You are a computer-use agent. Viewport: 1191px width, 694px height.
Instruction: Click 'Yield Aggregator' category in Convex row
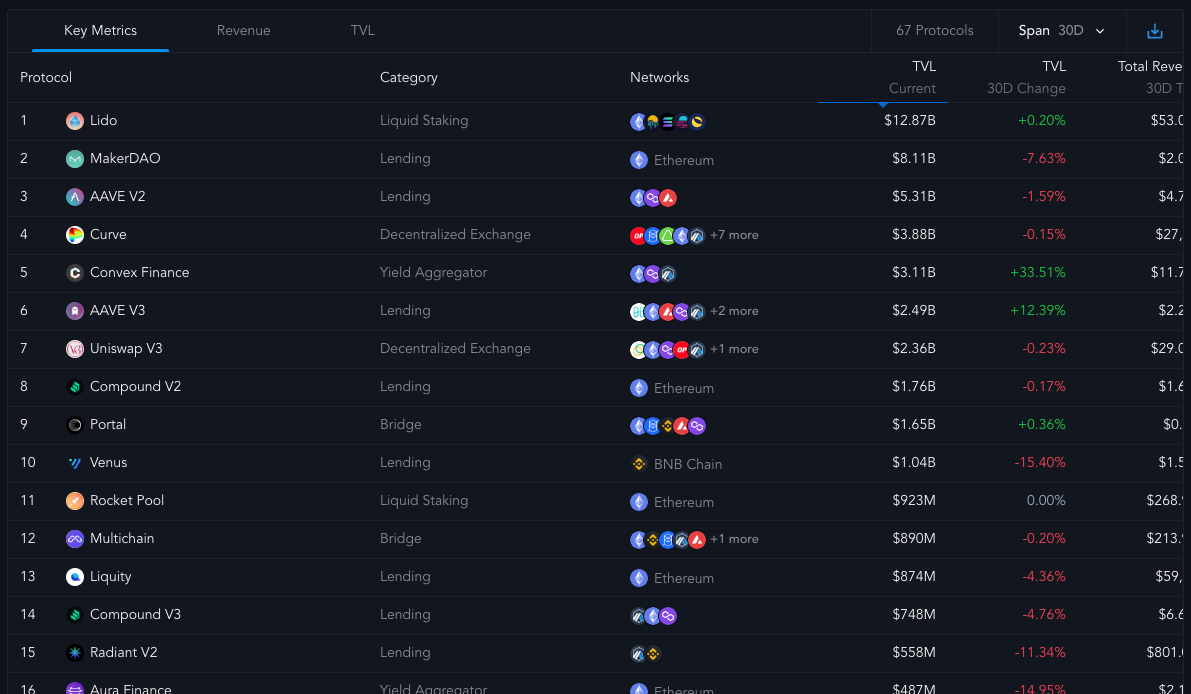[434, 273]
